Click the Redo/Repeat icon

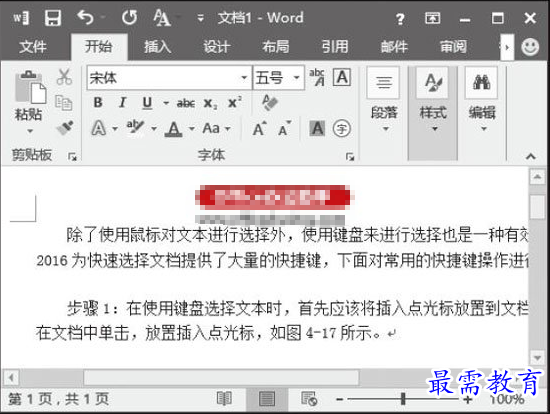point(129,17)
